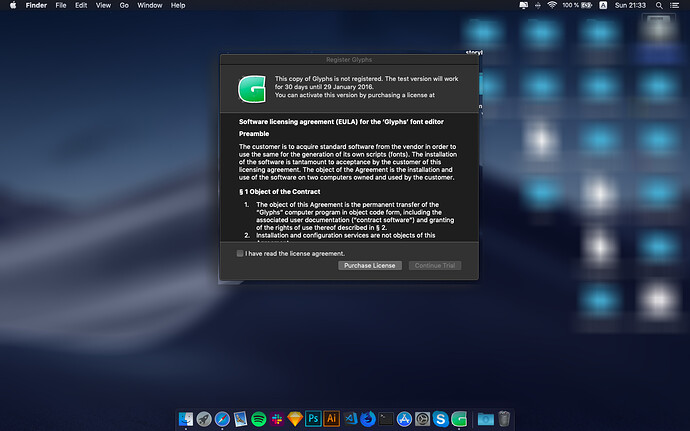Image resolution: width=690 pixels, height=431 pixels.
Task: Click the display mirroring icon in menu bar
Action: [524, 5]
